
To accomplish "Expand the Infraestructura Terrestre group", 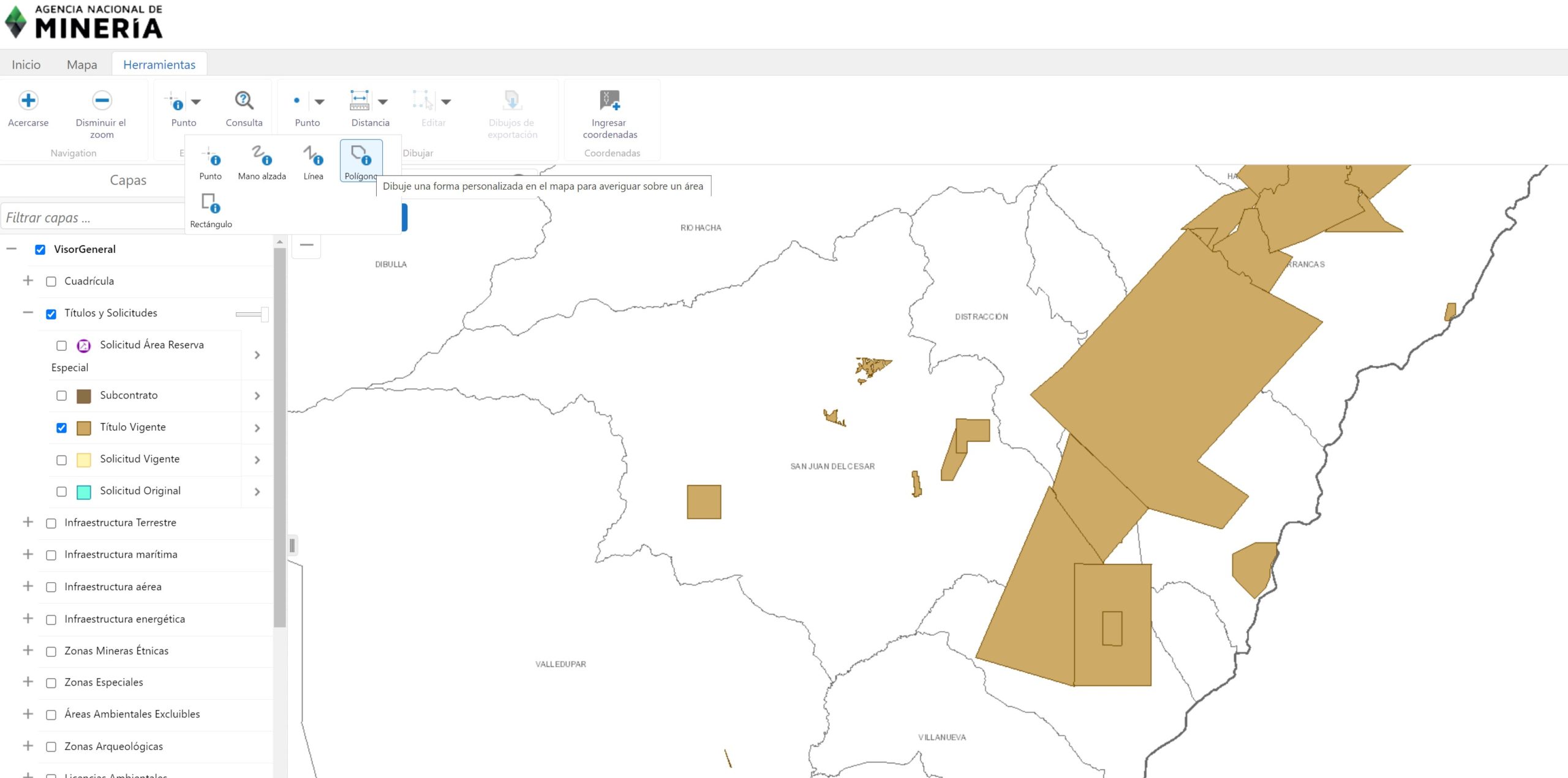I will click(28, 522).
